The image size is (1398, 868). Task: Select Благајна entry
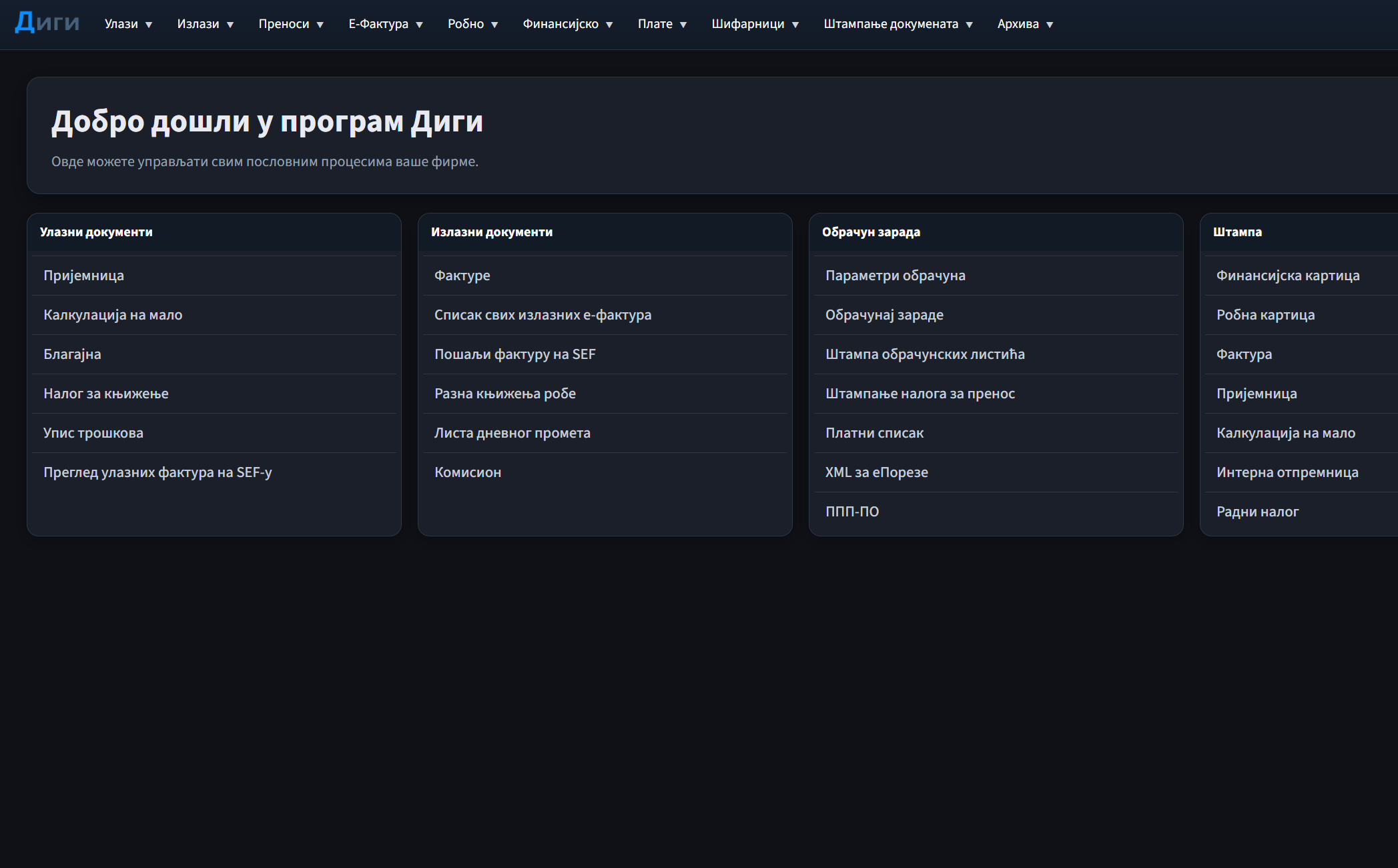[x=214, y=354]
